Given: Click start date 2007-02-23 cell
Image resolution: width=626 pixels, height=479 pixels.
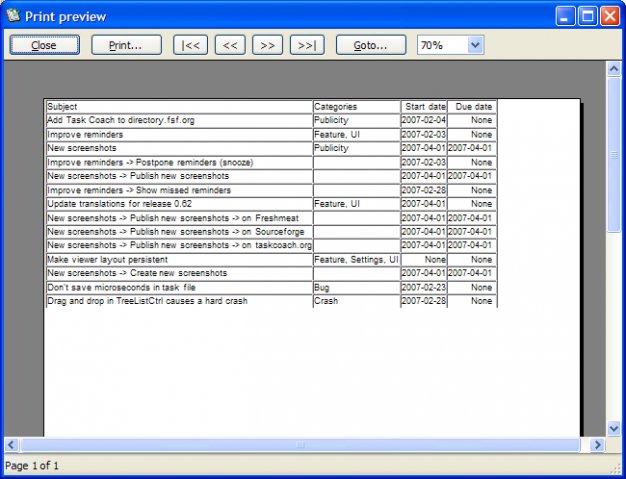Looking at the screenshot, I should tap(424, 288).
